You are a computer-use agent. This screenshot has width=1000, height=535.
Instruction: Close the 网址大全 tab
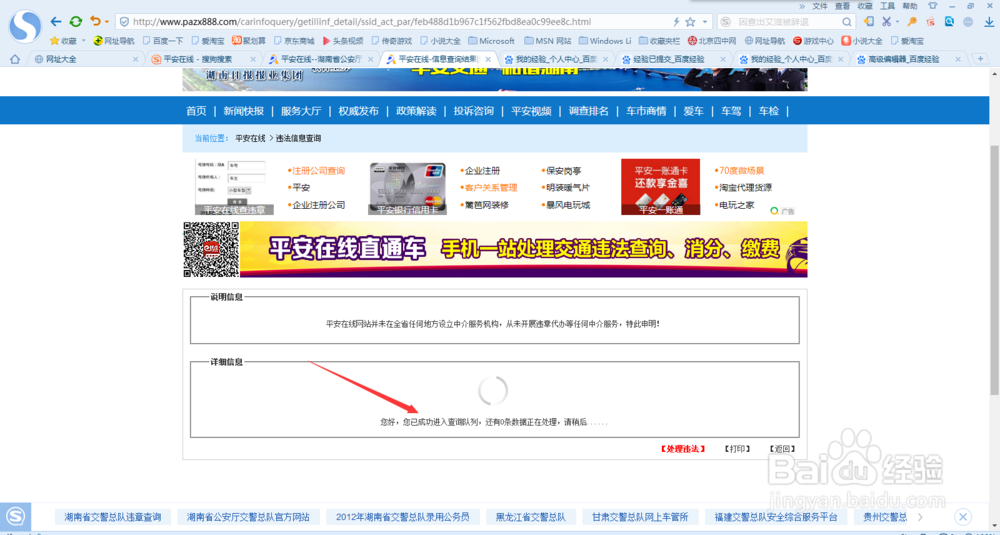[x=135, y=59]
